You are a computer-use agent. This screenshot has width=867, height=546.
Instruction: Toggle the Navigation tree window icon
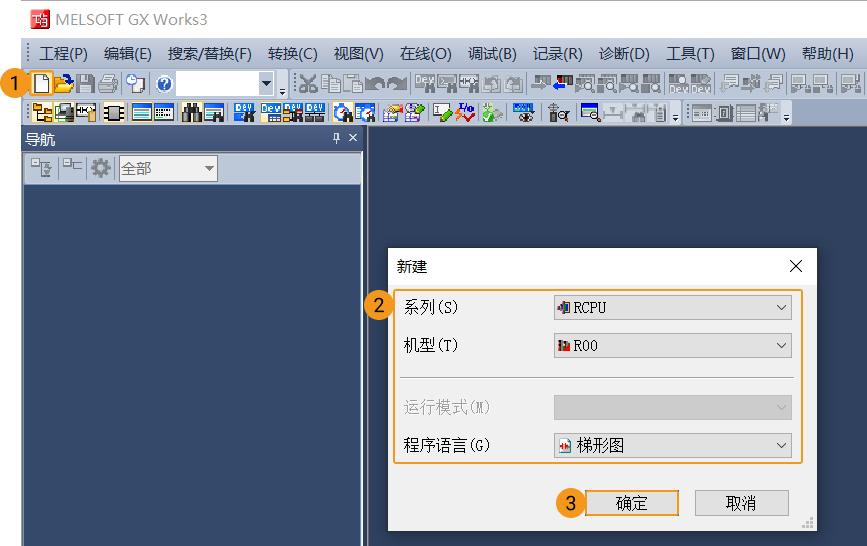click(x=42, y=113)
